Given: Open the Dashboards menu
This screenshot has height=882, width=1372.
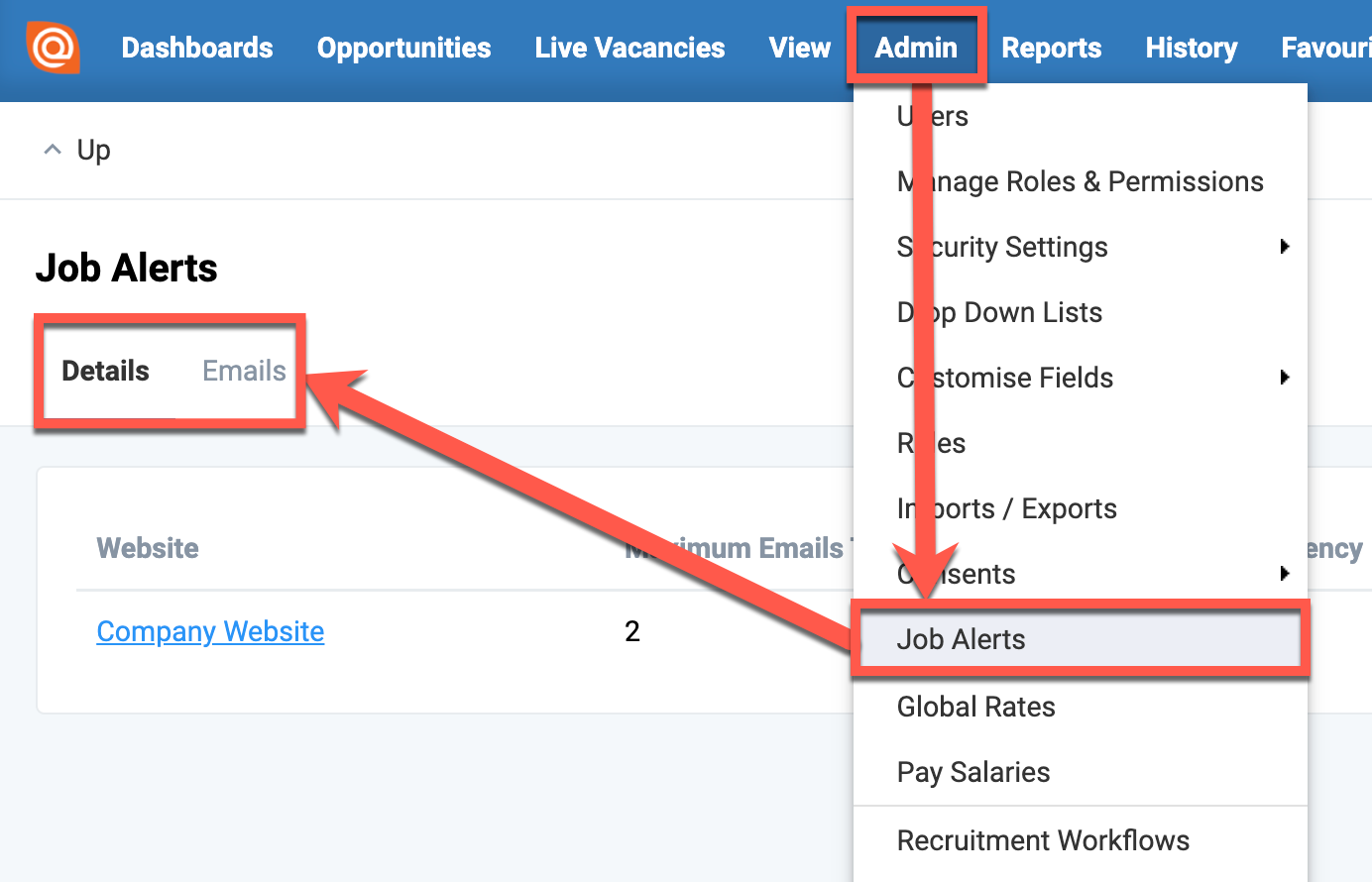Looking at the screenshot, I should (x=196, y=48).
